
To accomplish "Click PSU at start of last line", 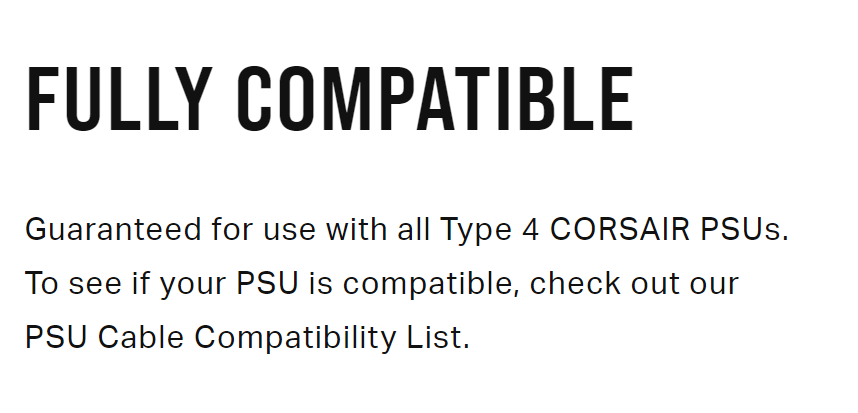I will (56, 337).
